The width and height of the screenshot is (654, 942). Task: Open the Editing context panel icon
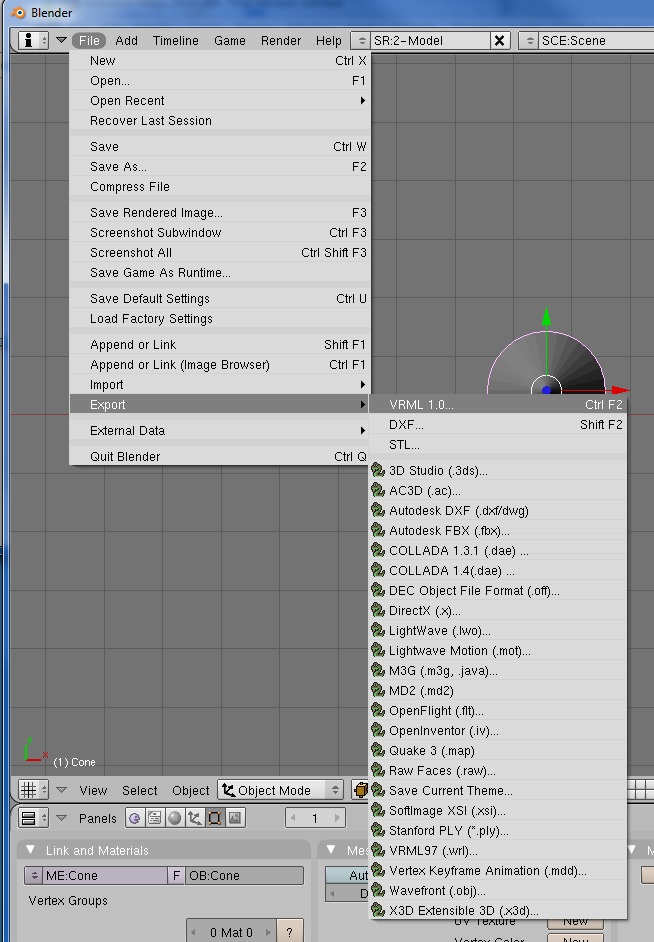coord(215,818)
